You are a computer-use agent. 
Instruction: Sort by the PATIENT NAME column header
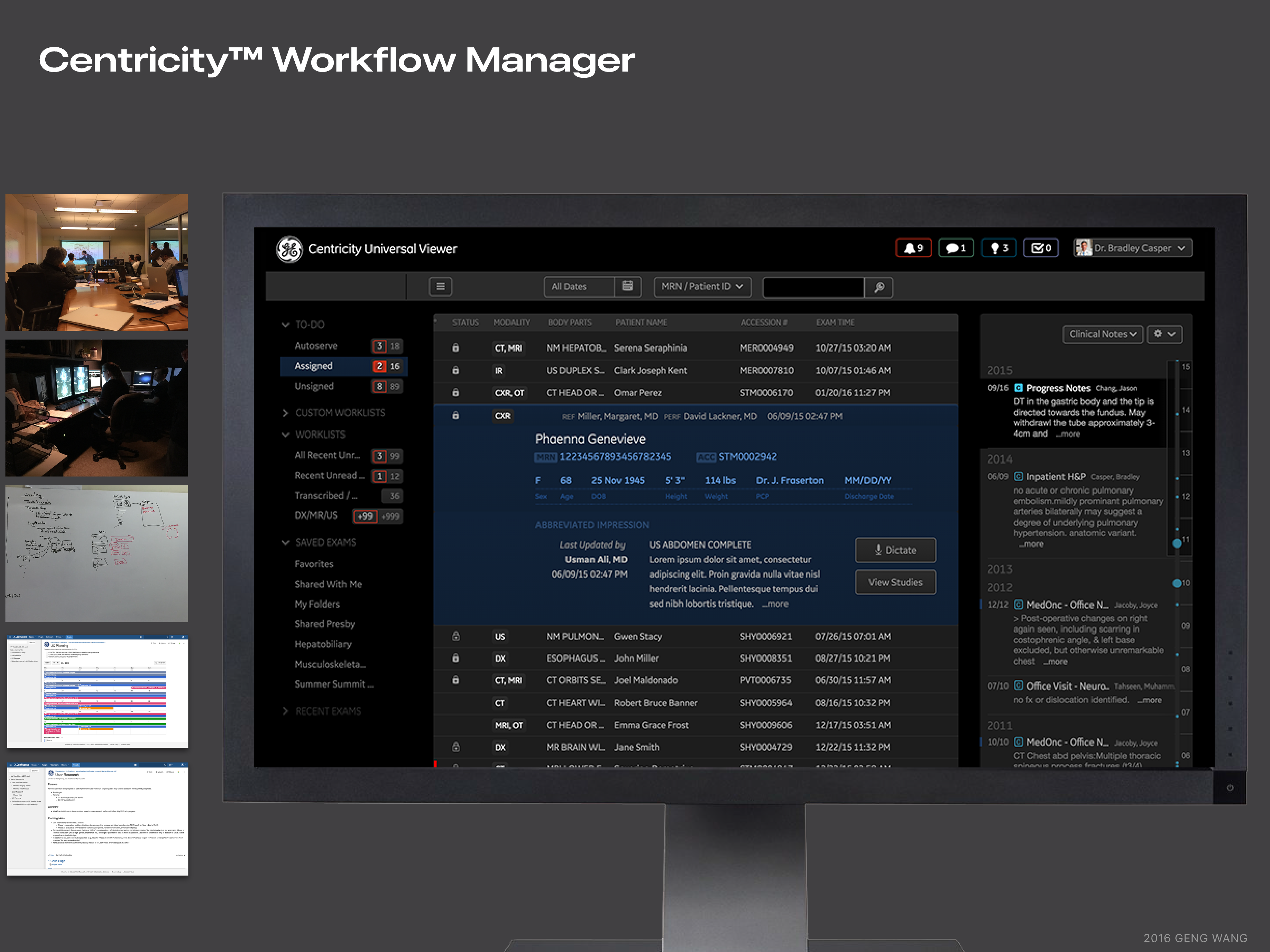641,323
